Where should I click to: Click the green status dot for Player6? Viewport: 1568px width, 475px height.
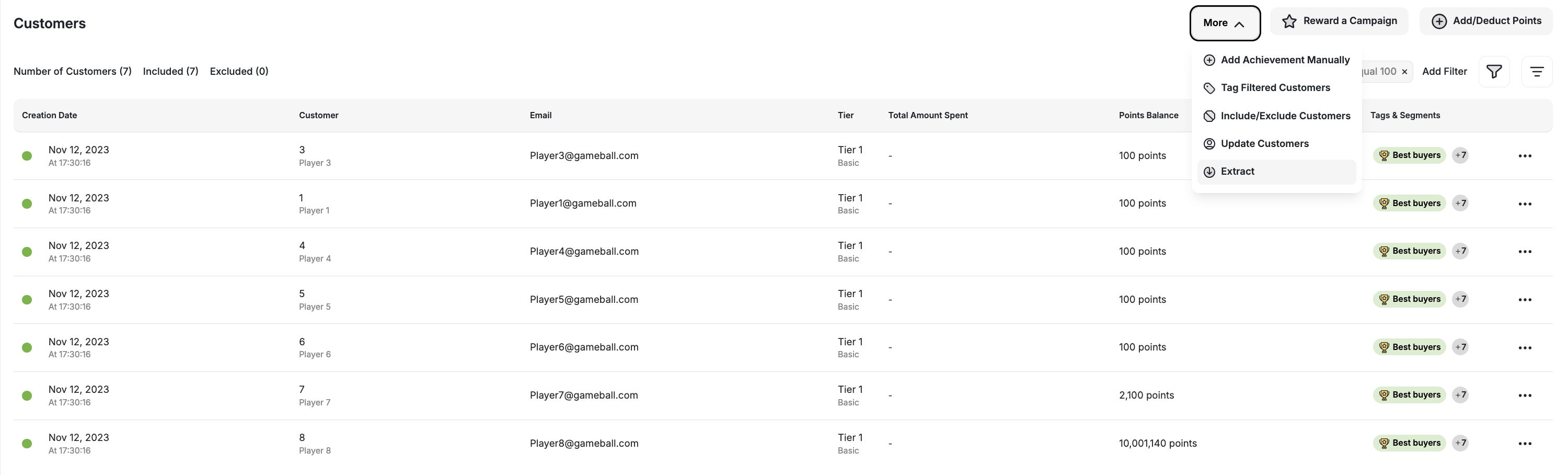27,347
